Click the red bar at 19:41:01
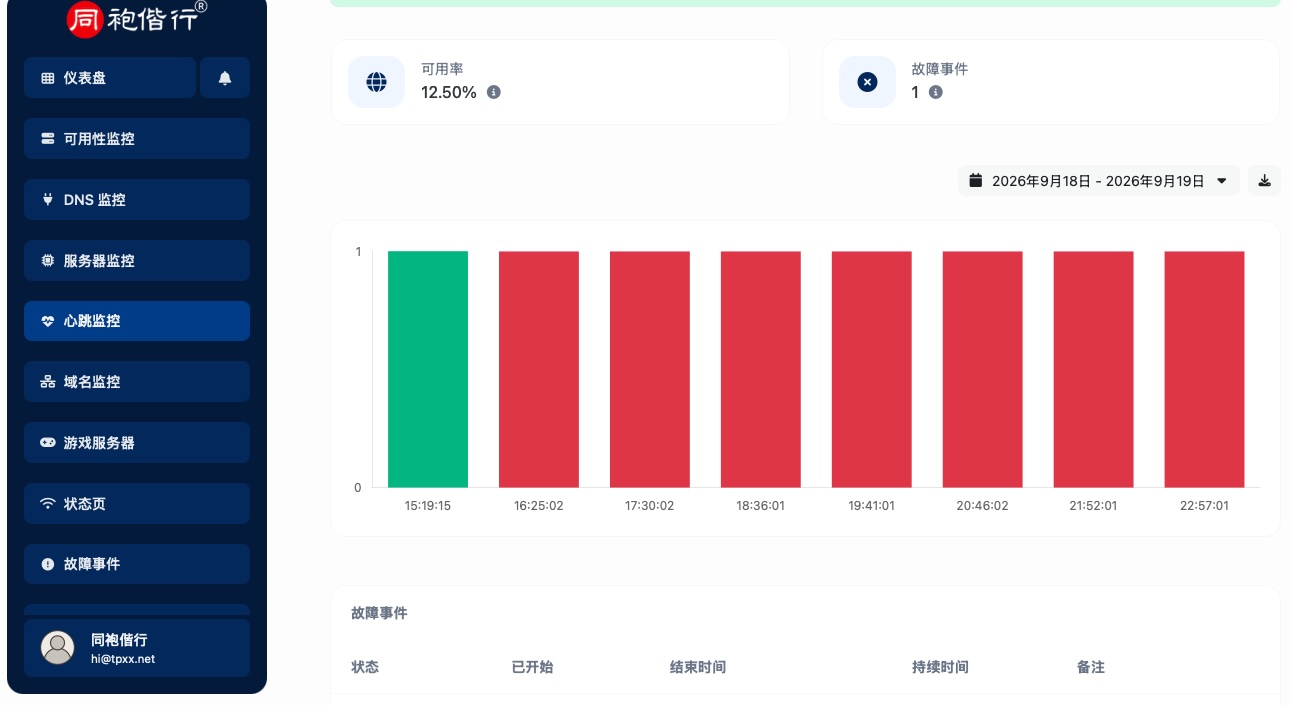Viewport: 1292px width, 705px height. pyautogui.click(x=872, y=369)
